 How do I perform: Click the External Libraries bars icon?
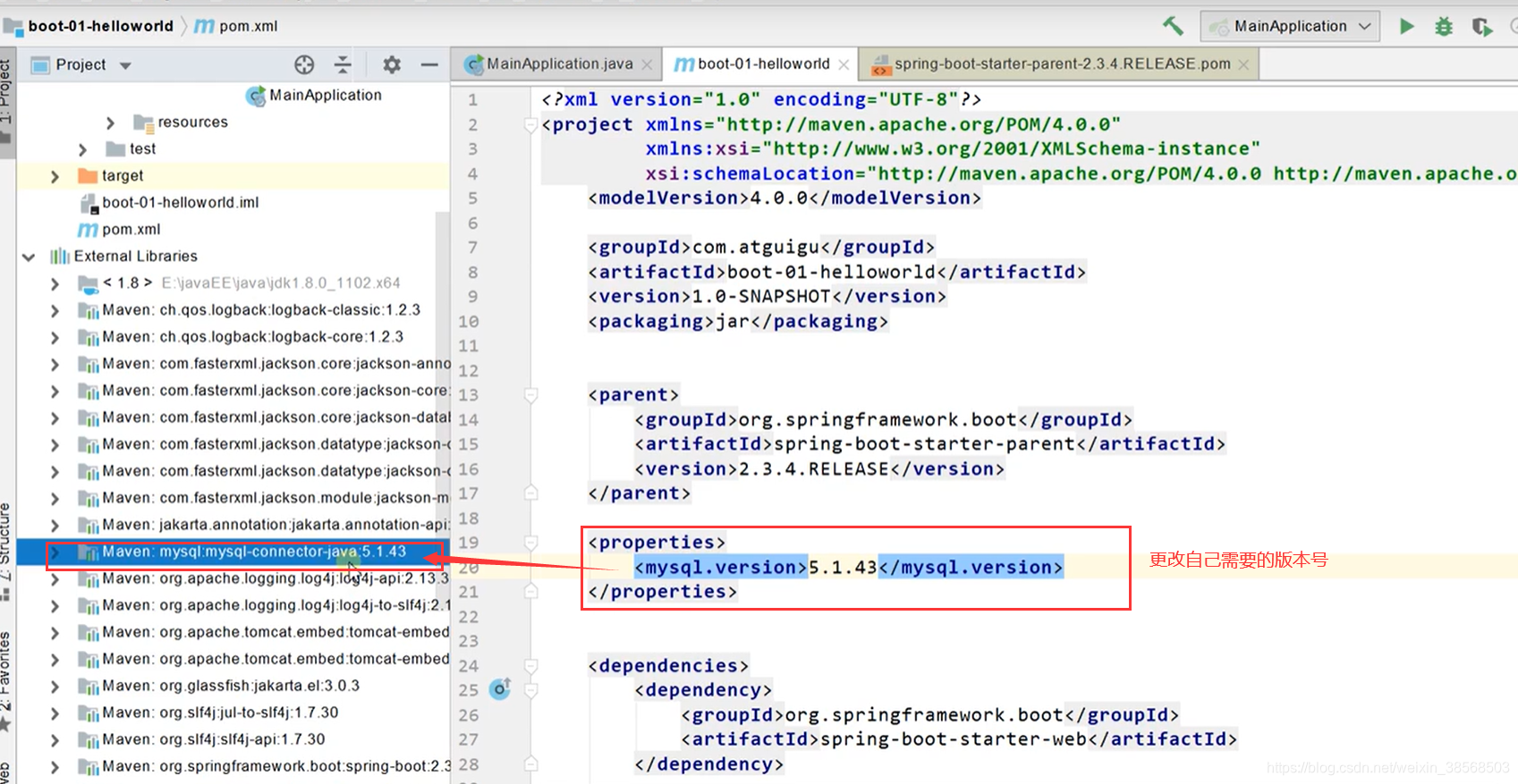tap(60, 257)
